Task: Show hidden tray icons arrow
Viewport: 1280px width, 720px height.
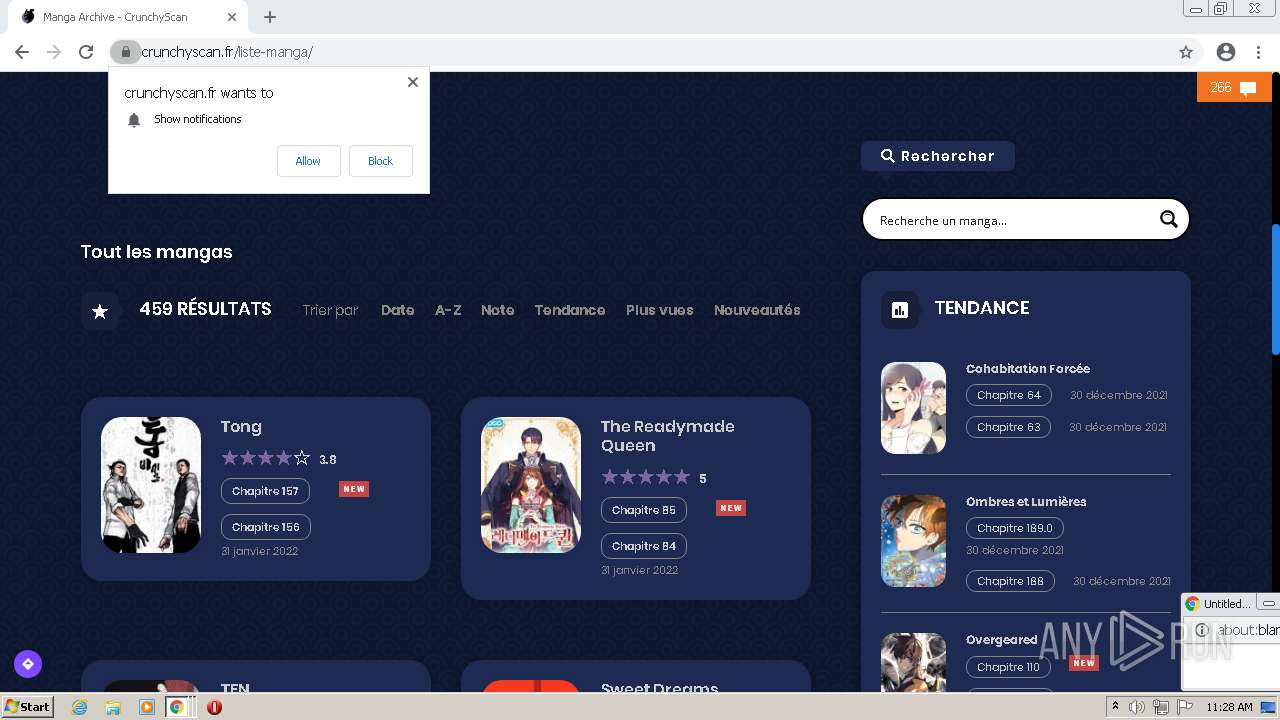Action: (x=1115, y=707)
